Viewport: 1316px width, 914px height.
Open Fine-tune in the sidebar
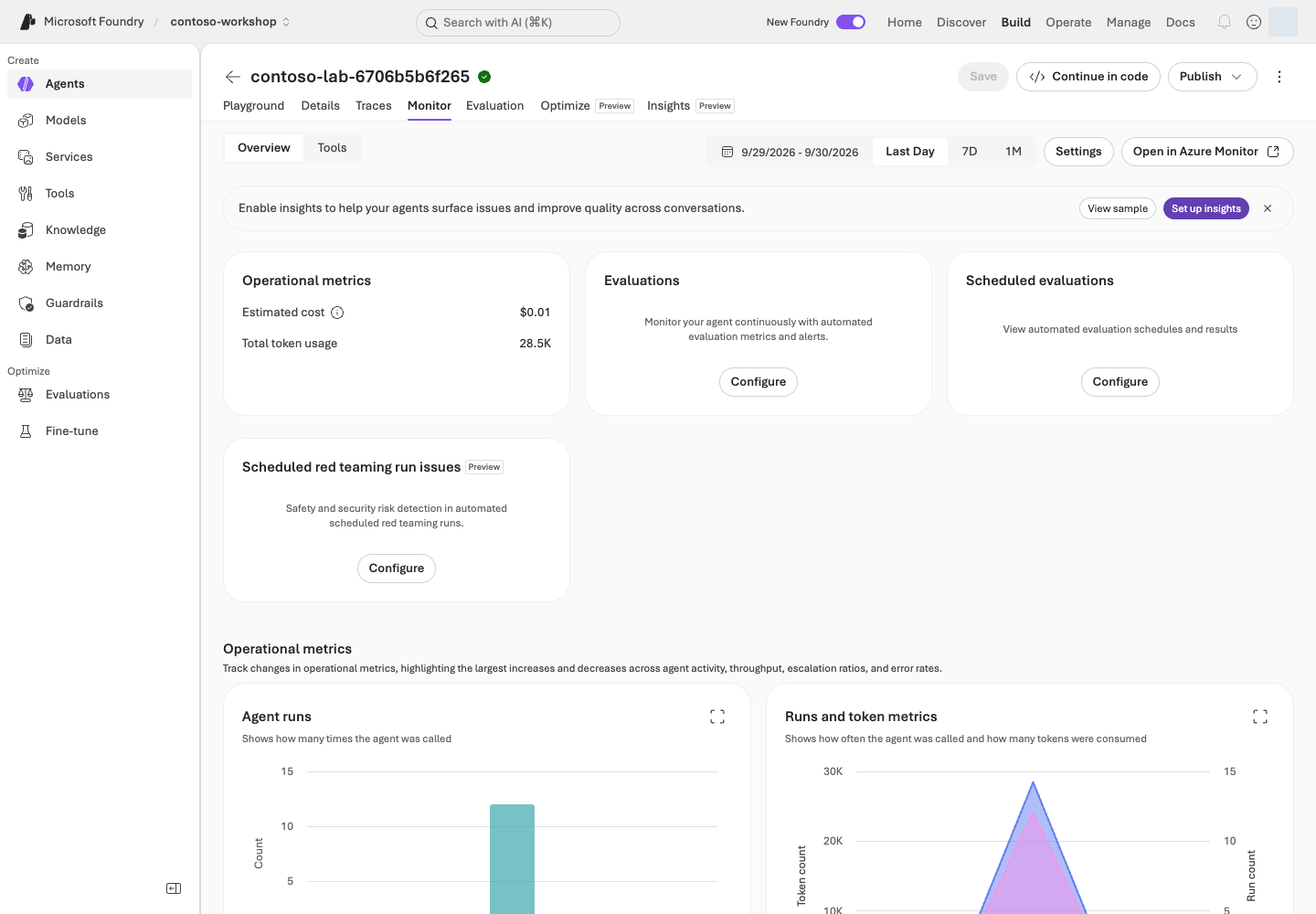[100, 431]
